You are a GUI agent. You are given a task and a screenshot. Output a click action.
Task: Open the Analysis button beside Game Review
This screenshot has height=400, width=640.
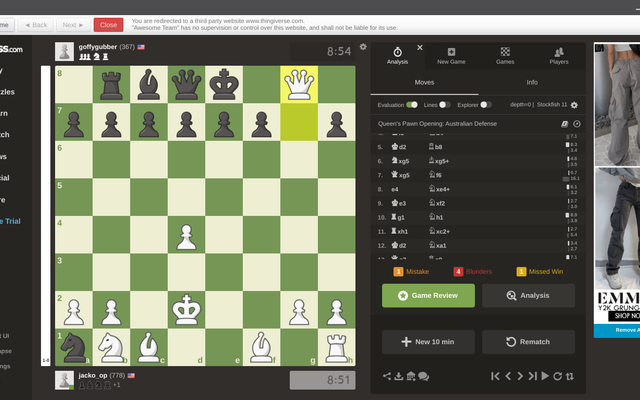(x=528, y=296)
